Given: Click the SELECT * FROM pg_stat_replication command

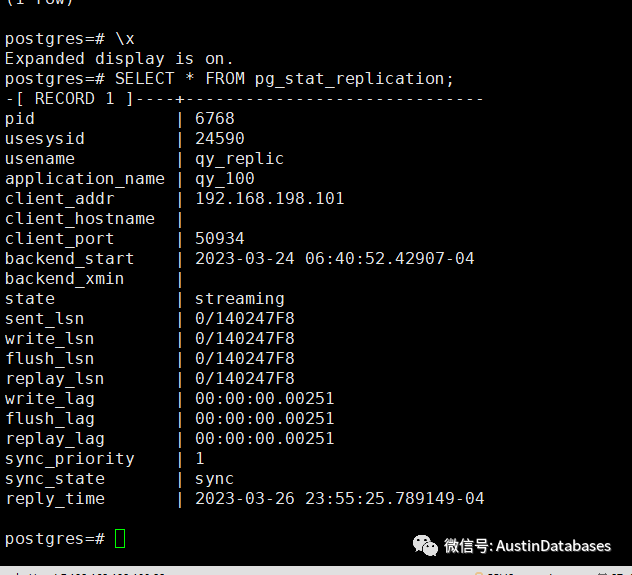Looking at the screenshot, I should pos(285,78).
